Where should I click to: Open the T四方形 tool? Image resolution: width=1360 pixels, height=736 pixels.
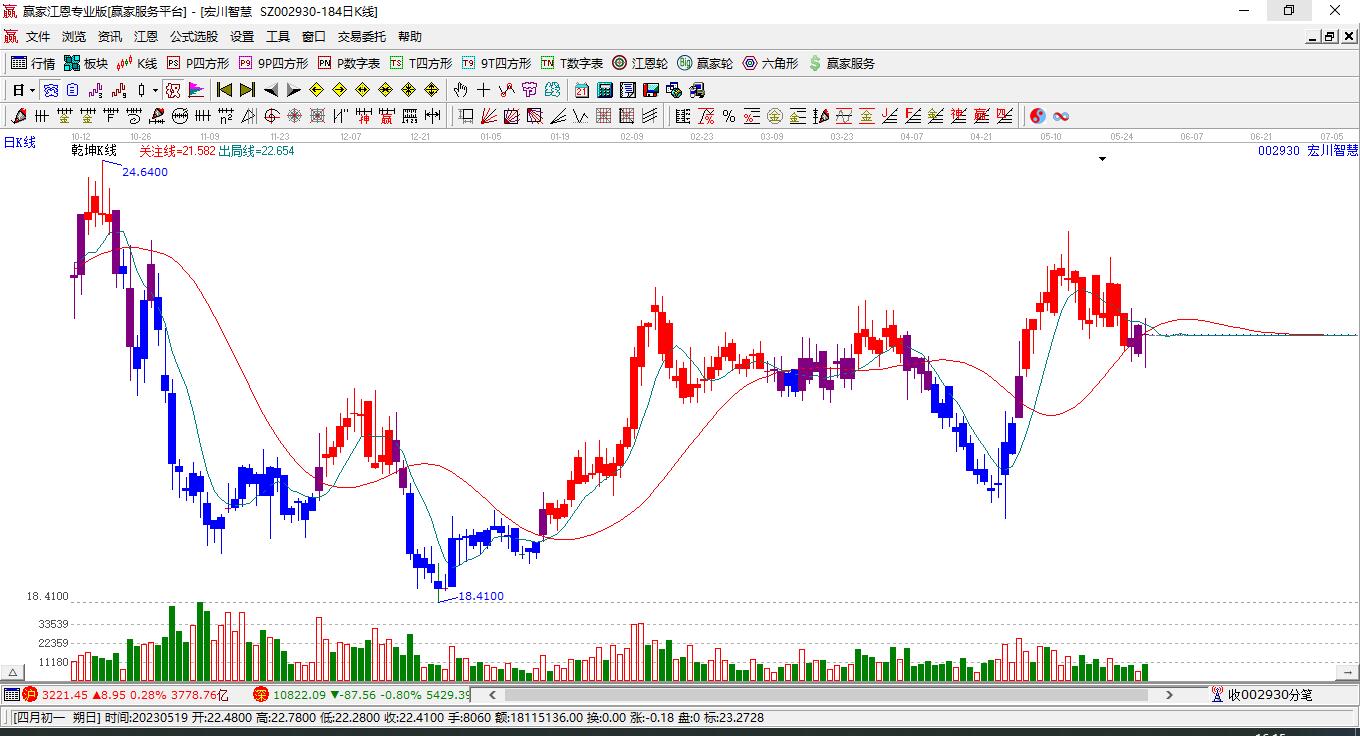(421, 63)
